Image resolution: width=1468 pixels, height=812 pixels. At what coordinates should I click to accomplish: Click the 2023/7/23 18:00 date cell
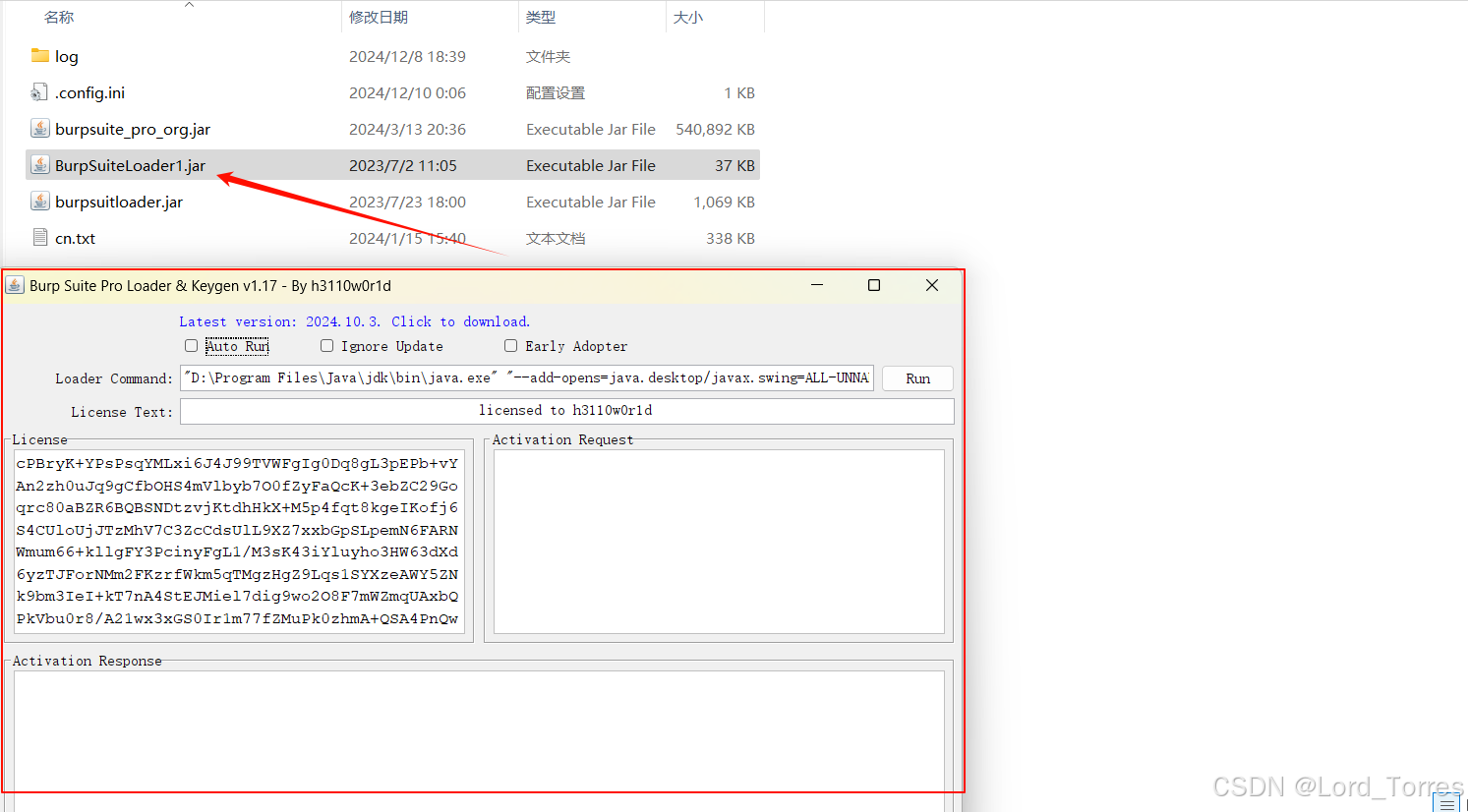tap(407, 202)
